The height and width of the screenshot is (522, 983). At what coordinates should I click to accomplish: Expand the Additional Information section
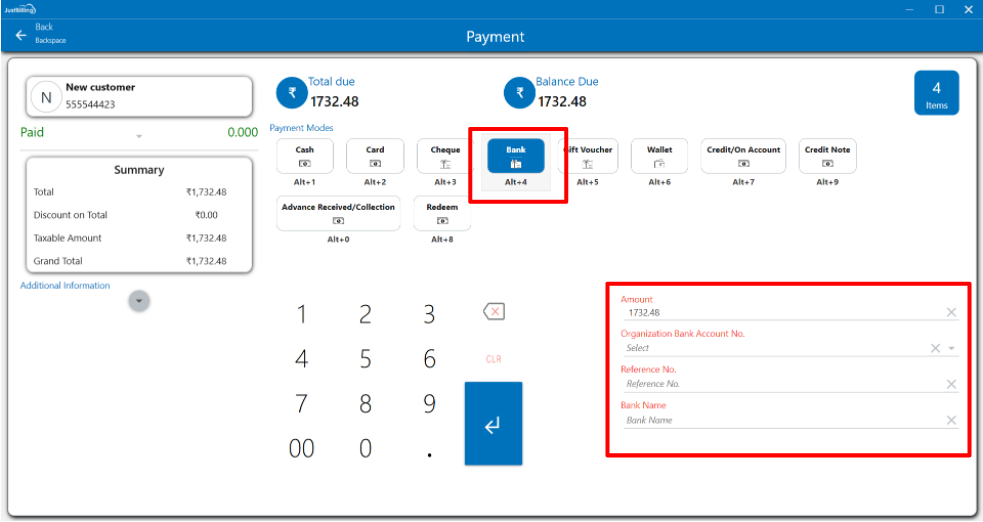139,300
